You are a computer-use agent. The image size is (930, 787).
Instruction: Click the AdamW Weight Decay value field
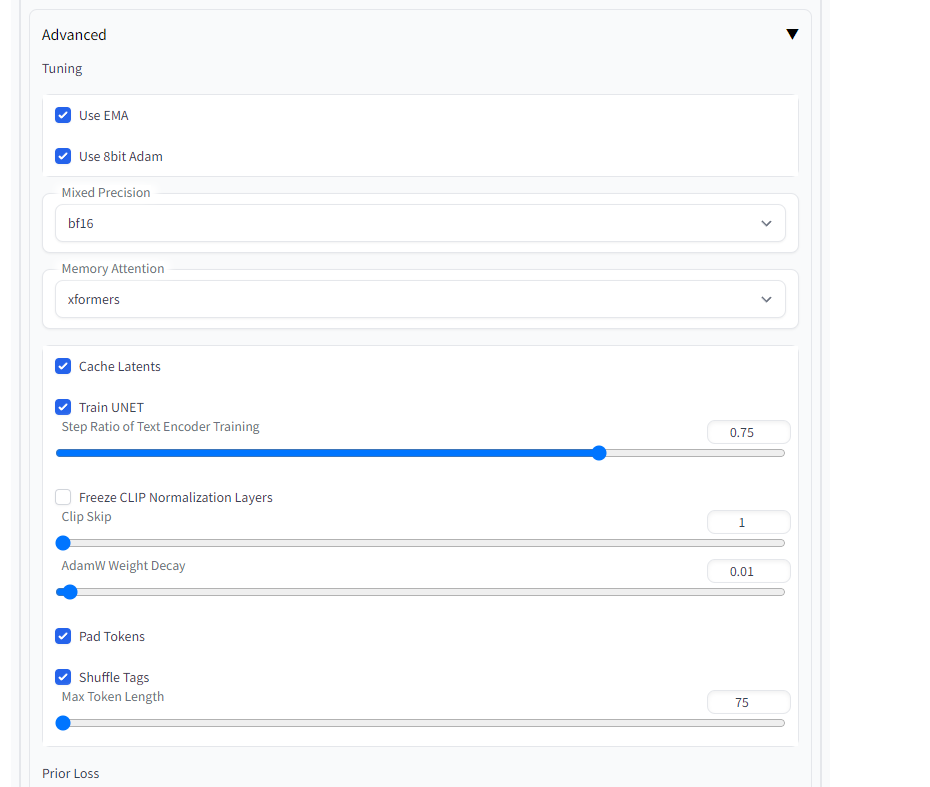[x=748, y=571]
